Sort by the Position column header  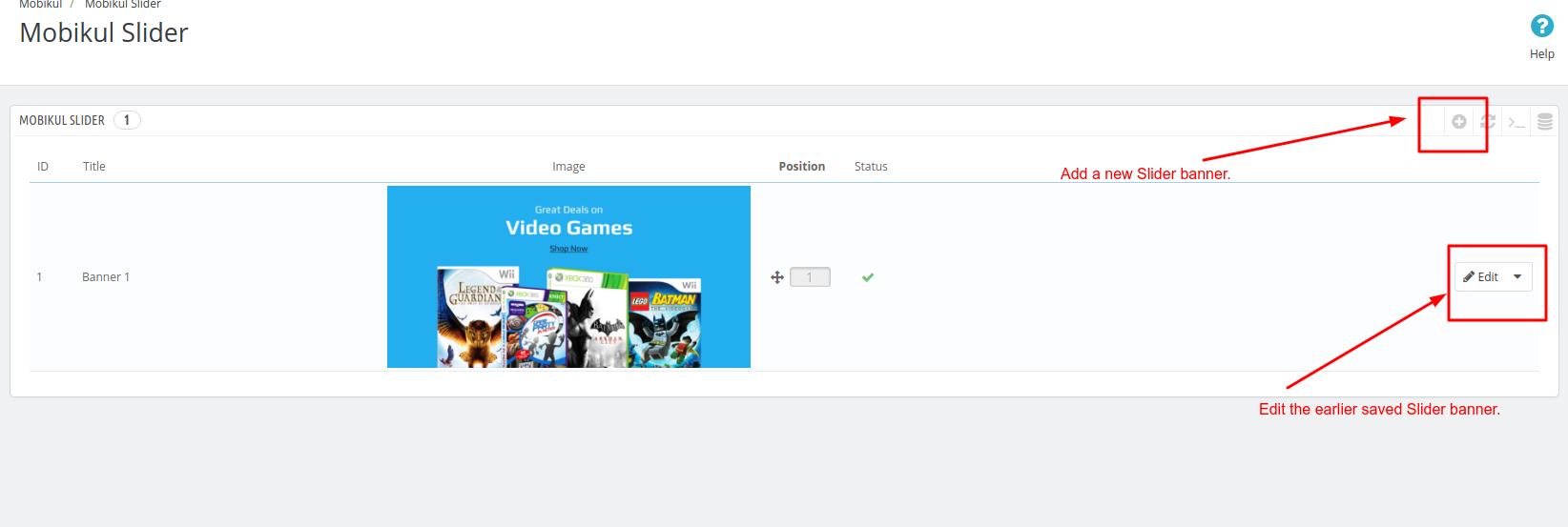pos(801,166)
